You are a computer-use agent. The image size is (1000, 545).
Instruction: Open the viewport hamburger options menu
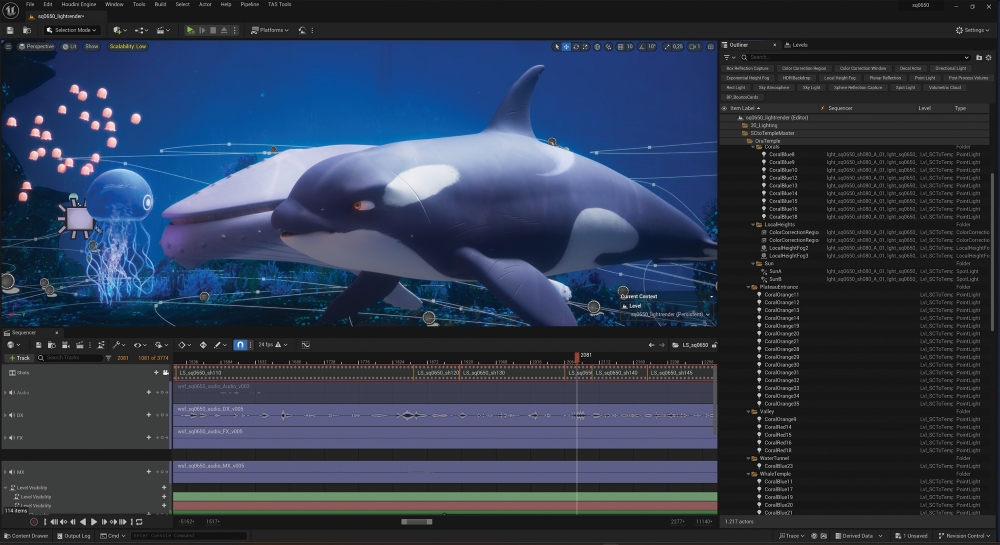coord(8,47)
